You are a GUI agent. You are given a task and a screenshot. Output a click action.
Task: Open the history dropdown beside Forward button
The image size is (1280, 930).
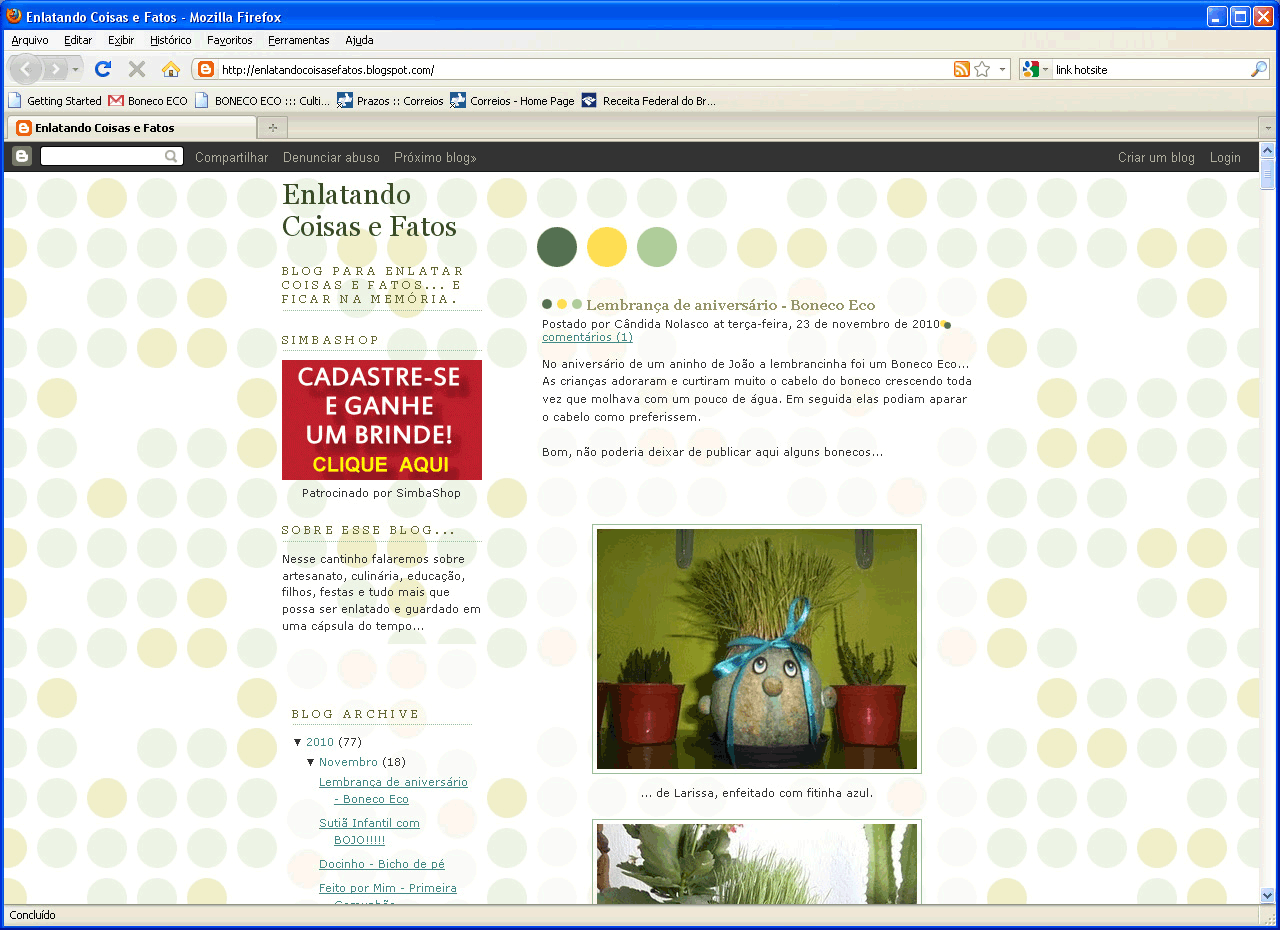(x=77, y=70)
